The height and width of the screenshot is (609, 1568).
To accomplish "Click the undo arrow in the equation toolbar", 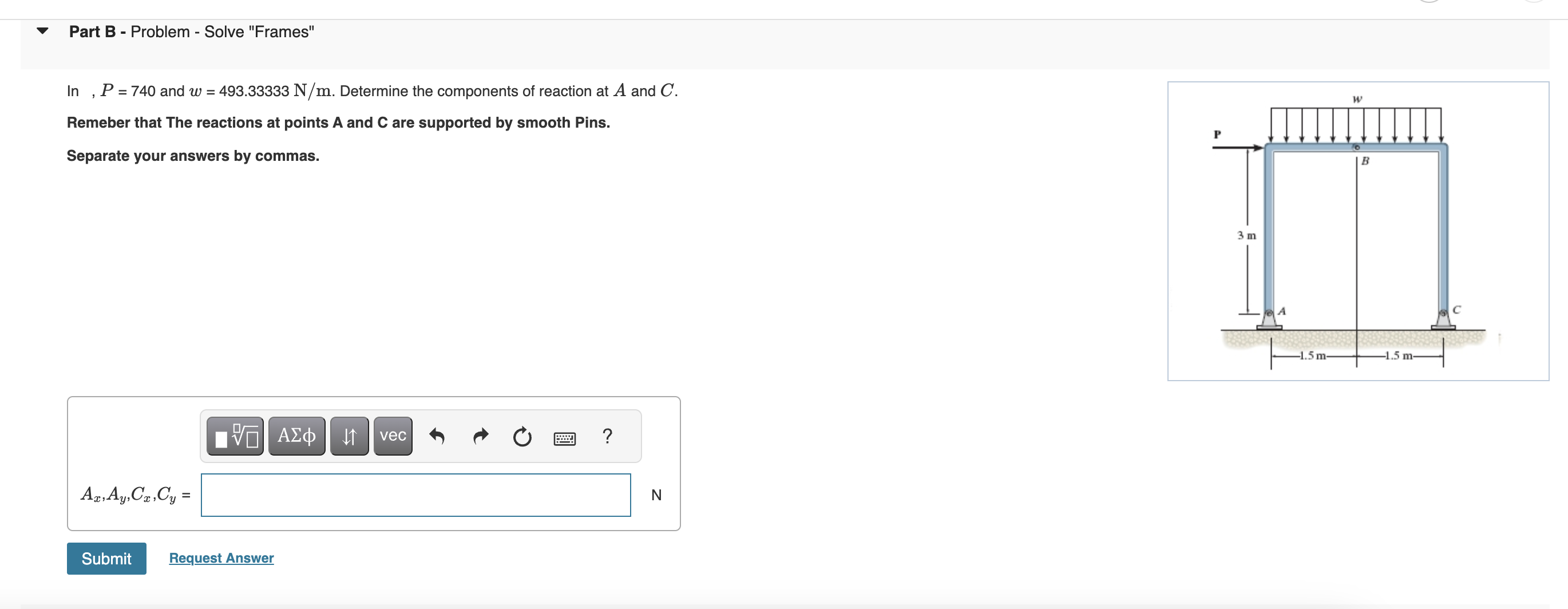I will [x=438, y=436].
